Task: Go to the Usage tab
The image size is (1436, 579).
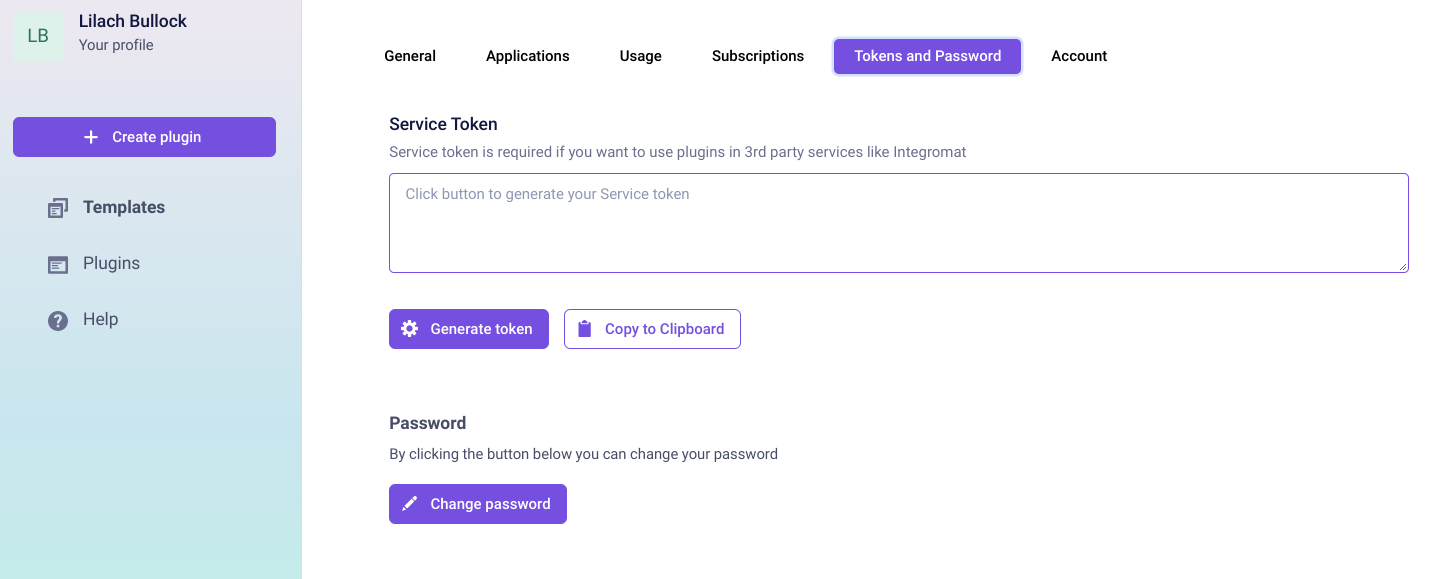Action: [x=641, y=56]
